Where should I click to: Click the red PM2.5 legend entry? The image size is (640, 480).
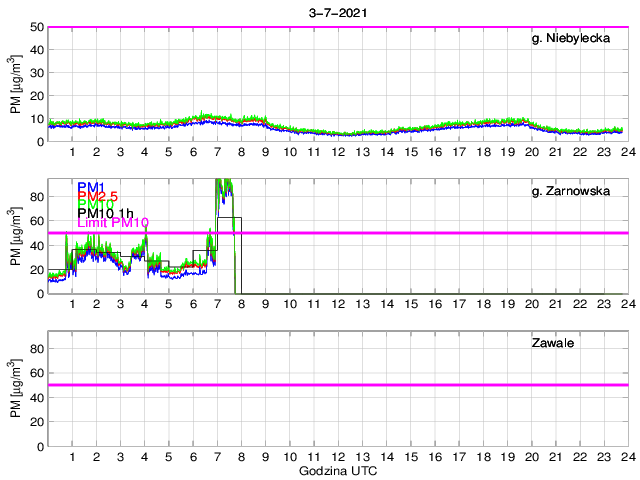(98, 196)
